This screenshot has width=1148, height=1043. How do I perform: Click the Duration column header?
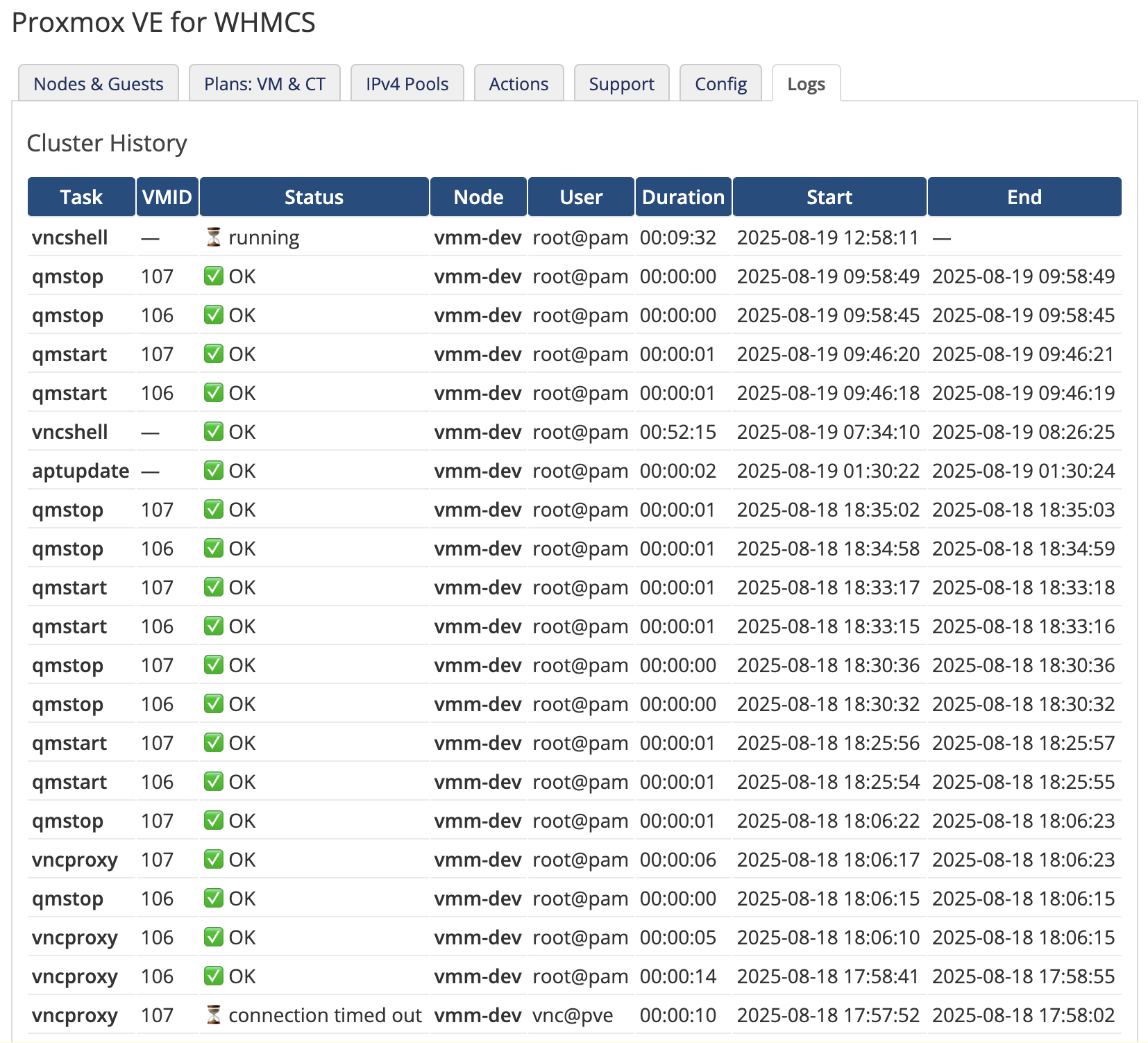(683, 197)
